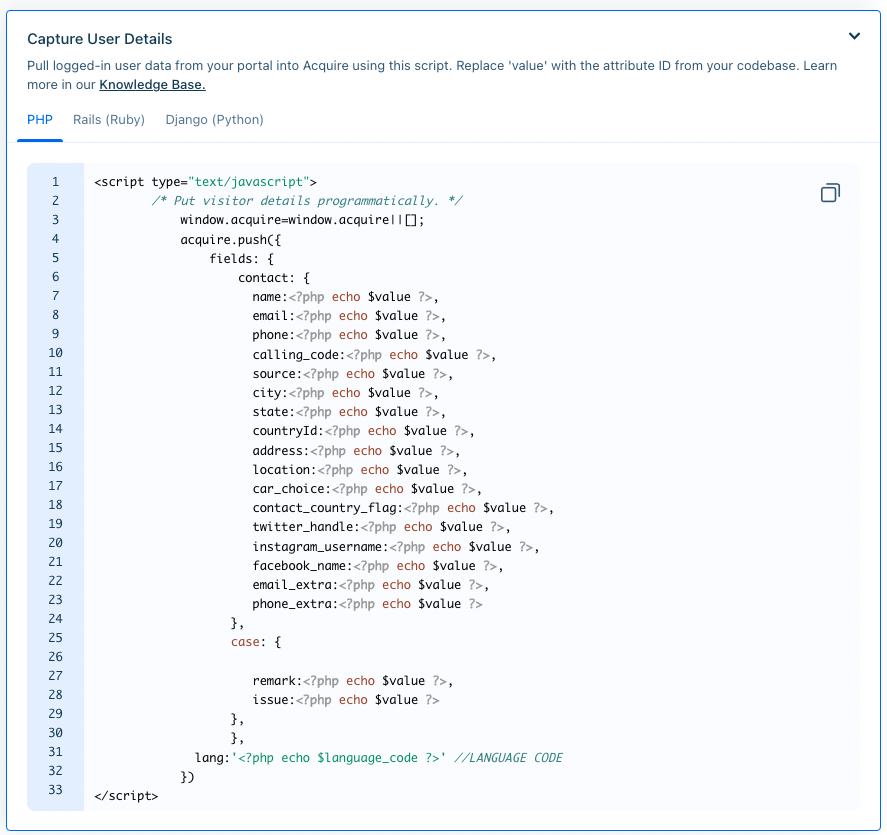The image size is (887, 835).
Task: Open the Django (Python) tab
Action: (214, 120)
